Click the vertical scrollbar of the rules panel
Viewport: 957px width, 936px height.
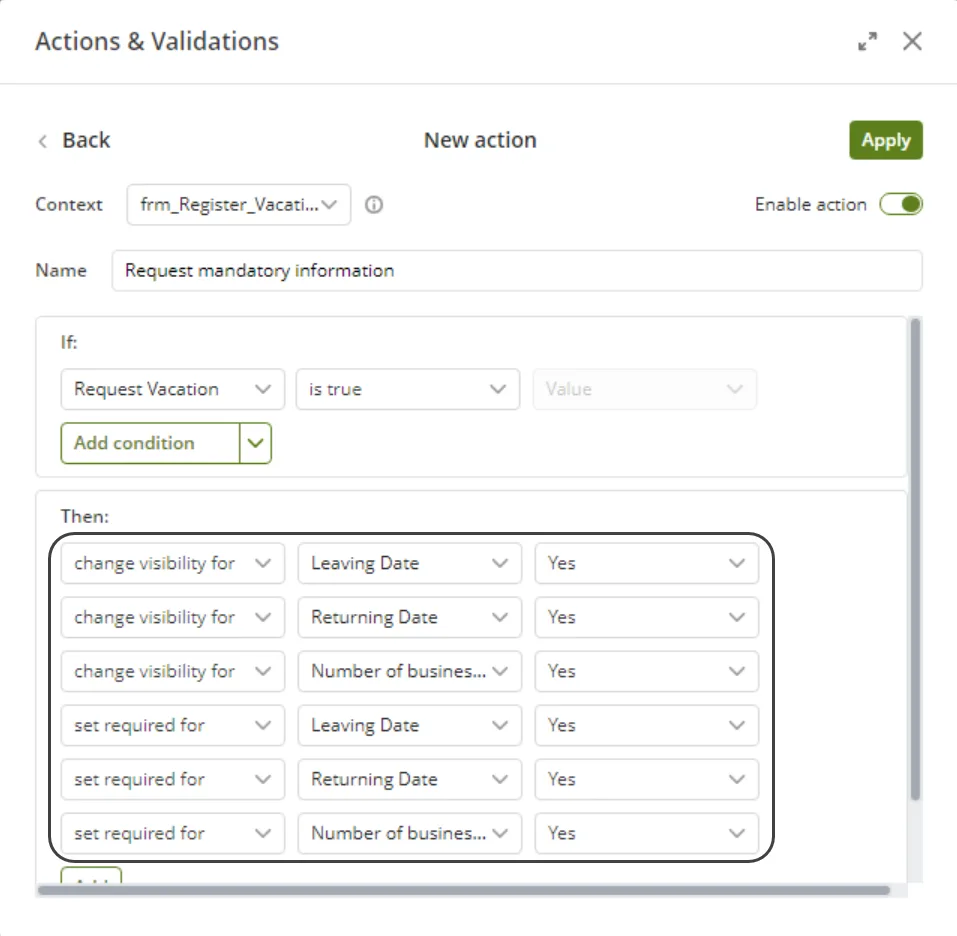915,559
